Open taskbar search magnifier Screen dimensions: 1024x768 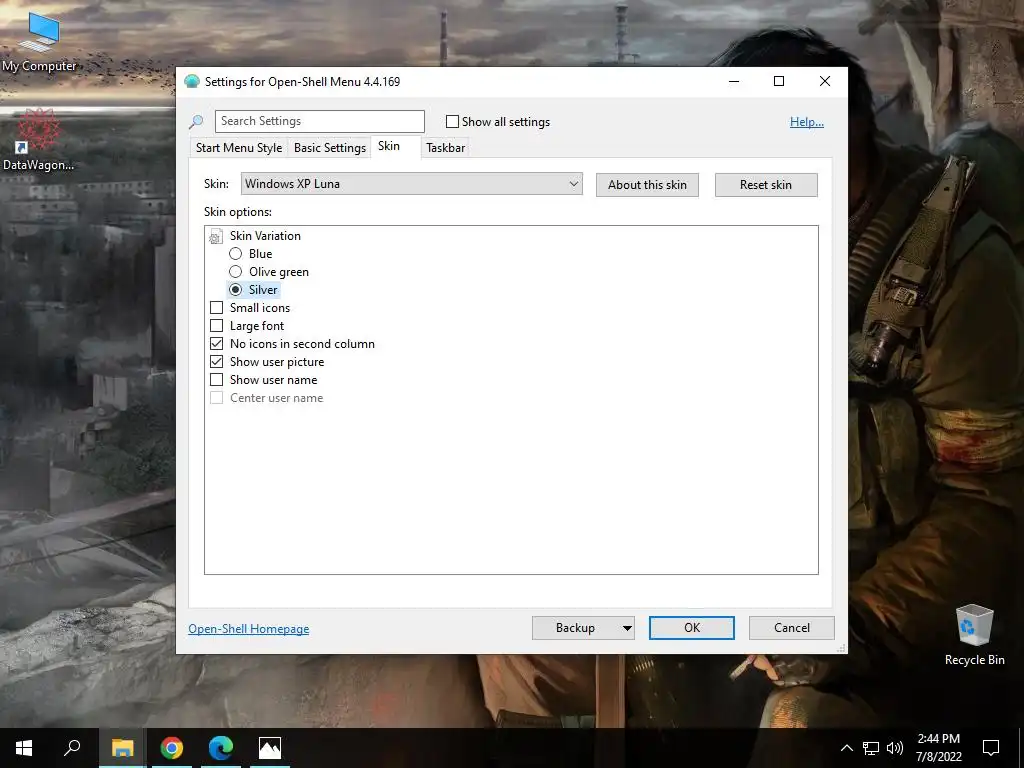72,748
